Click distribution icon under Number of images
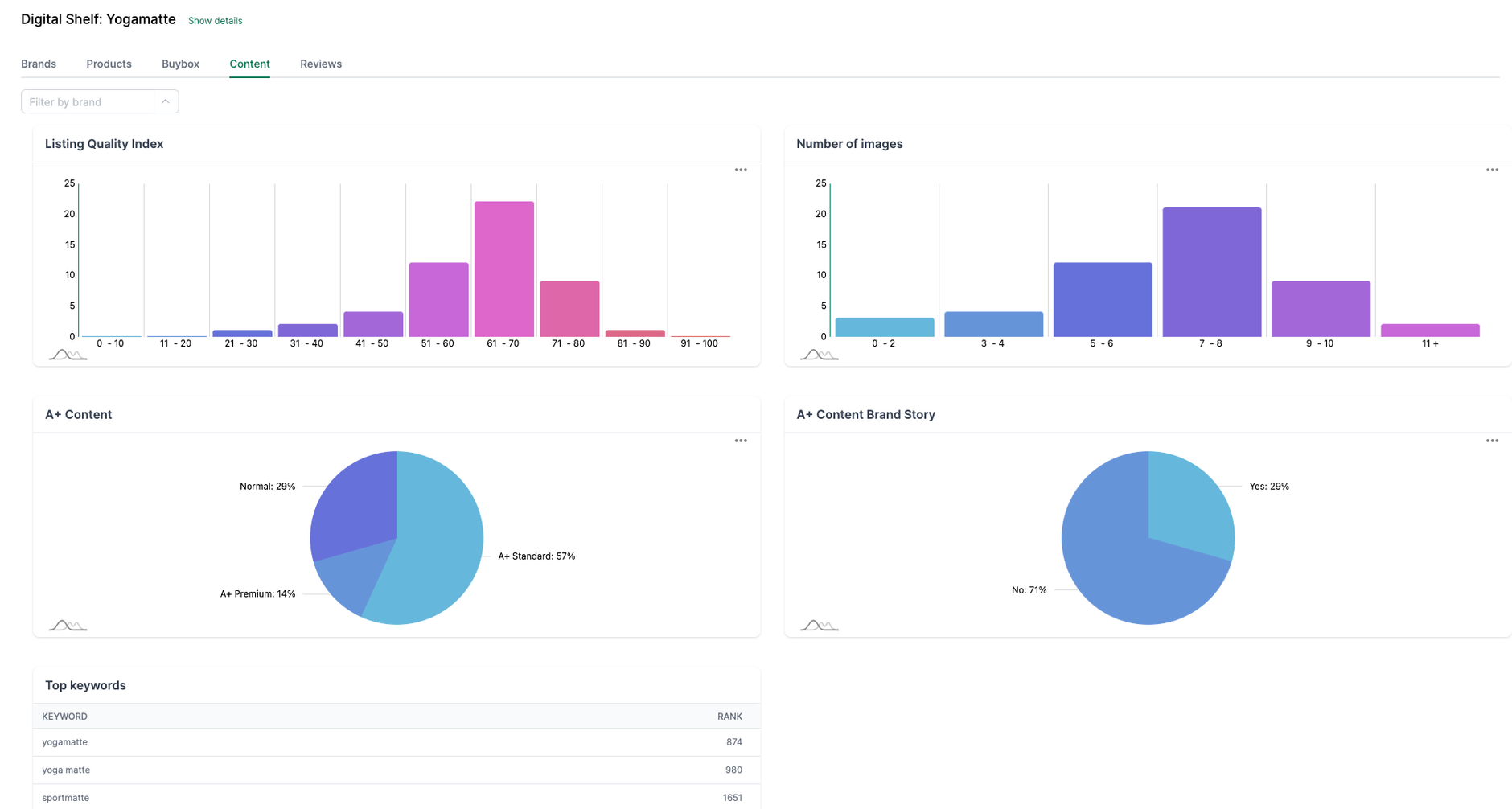Viewport: 1512px width, 809px height. (819, 355)
